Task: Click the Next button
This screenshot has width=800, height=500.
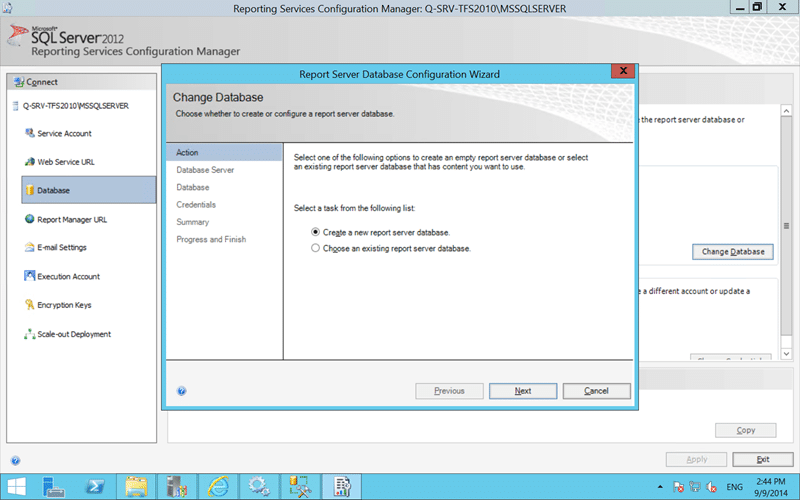Action: (523, 391)
